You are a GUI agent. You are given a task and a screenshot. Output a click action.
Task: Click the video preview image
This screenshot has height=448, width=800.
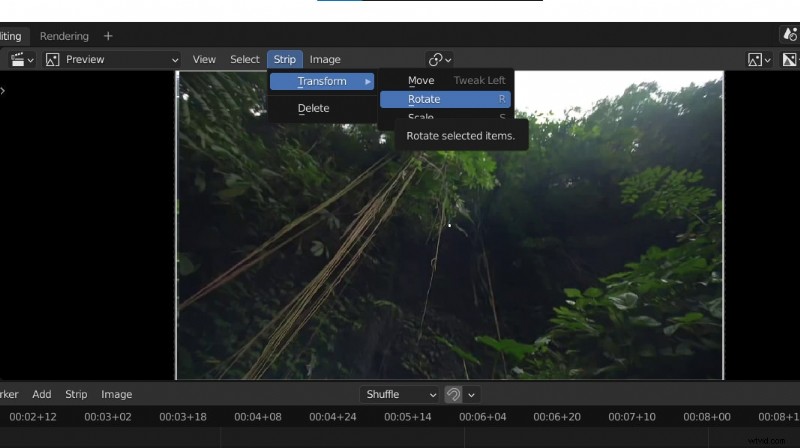pyautogui.click(x=449, y=225)
